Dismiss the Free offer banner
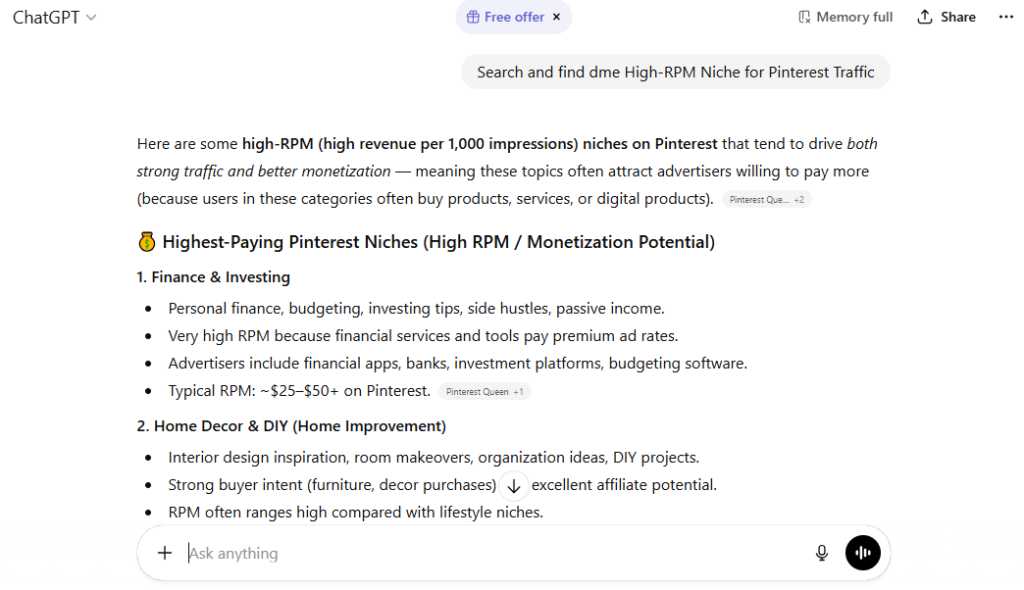Image resolution: width=1024 pixels, height=590 pixels. (x=556, y=17)
